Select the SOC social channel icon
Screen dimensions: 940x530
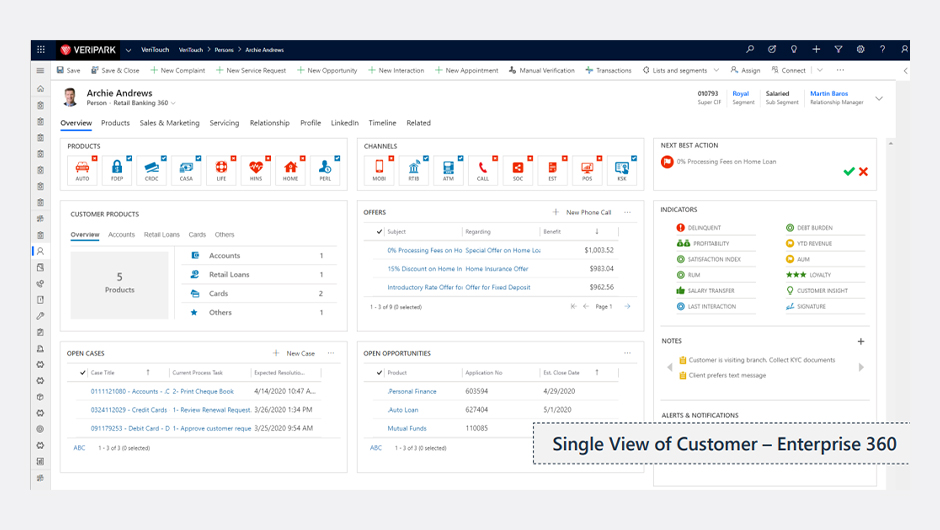[x=517, y=170]
